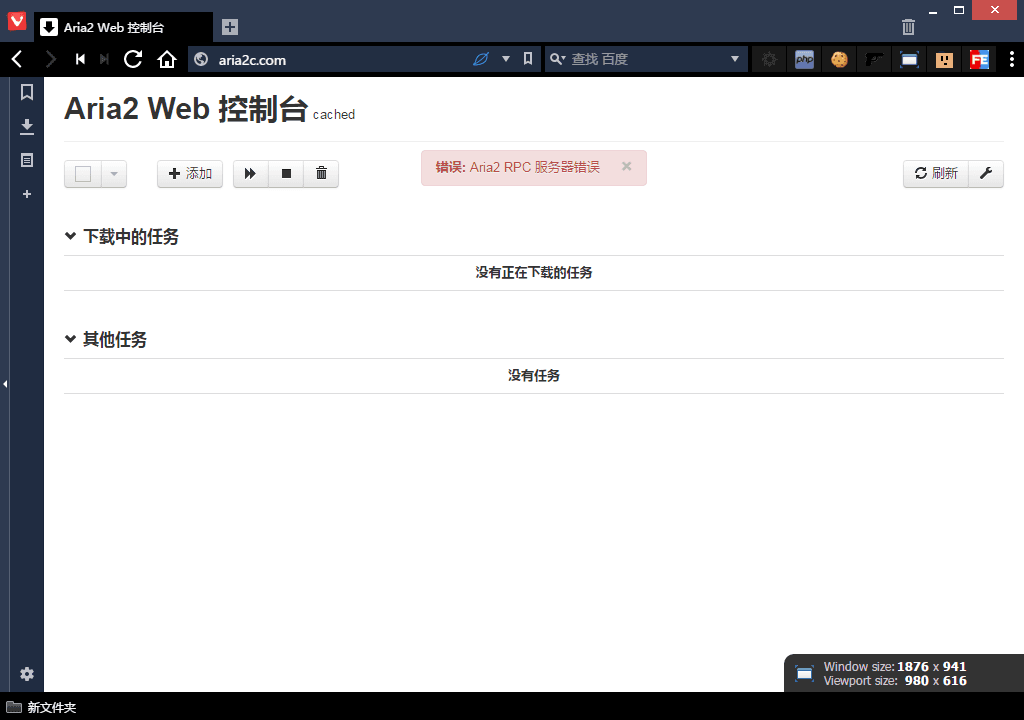The width and height of the screenshot is (1024, 720).
Task: Click the Aria2 Web 控制台 heading
Action: tap(186, 108)
